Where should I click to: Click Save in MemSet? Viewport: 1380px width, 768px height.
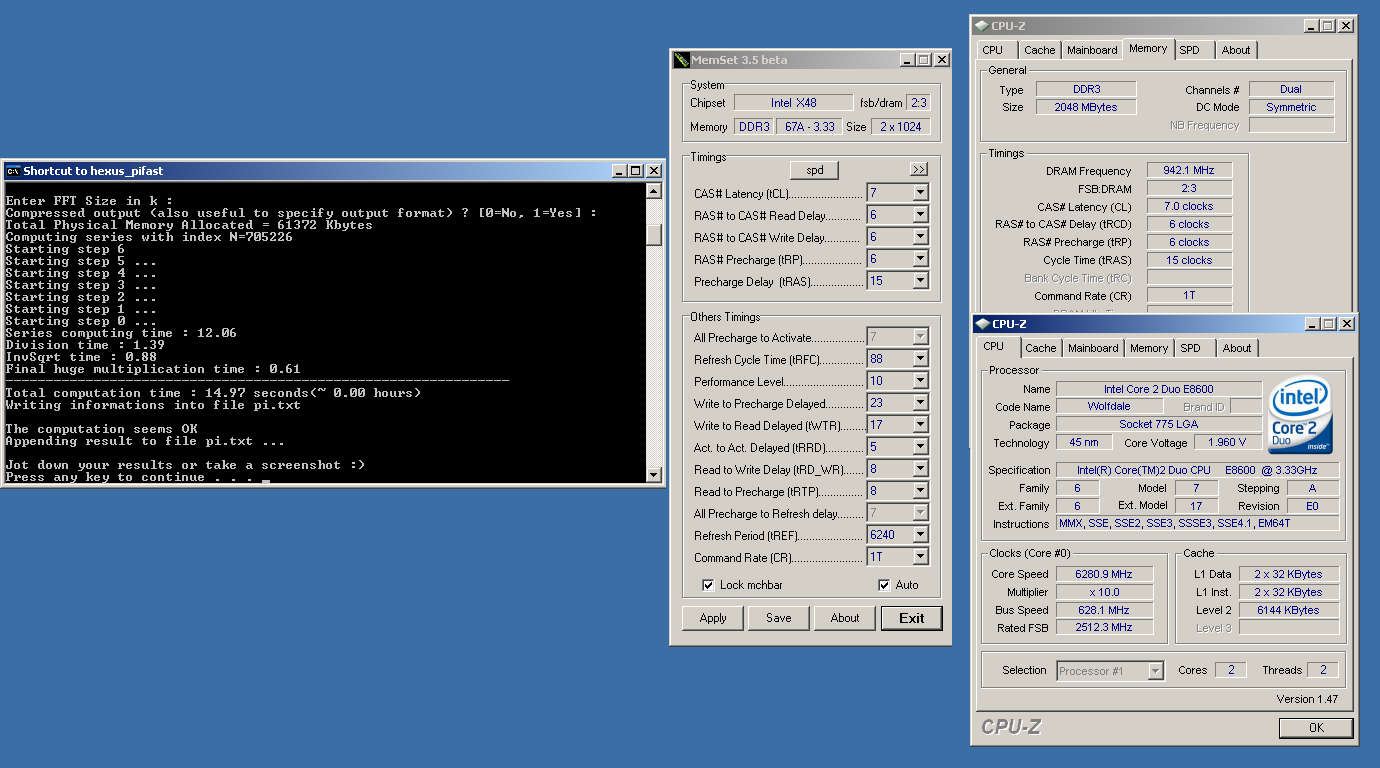click(x=779, y=618)
